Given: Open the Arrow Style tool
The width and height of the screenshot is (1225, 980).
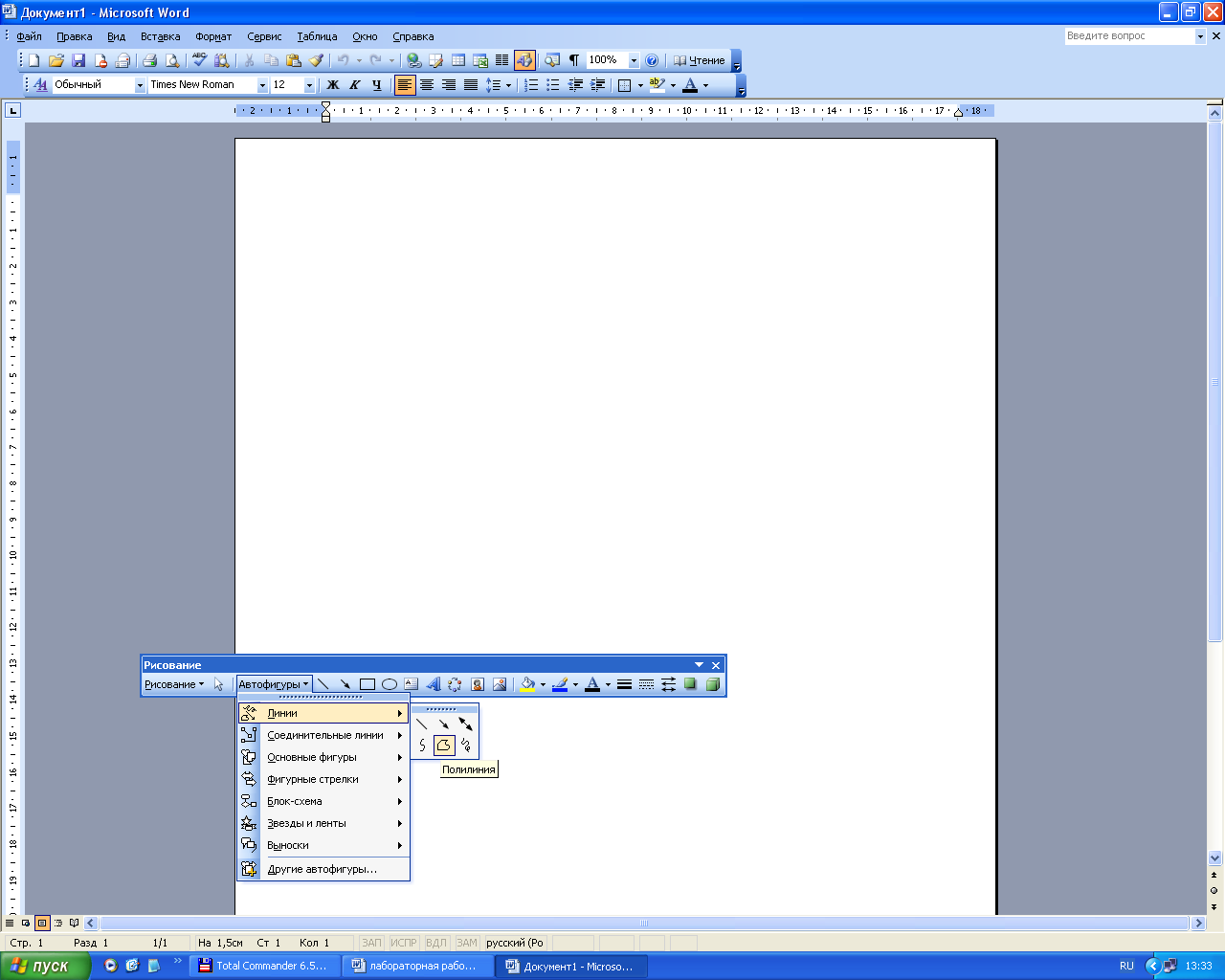Looking at the screenshot, I should [x=668, y=684].
